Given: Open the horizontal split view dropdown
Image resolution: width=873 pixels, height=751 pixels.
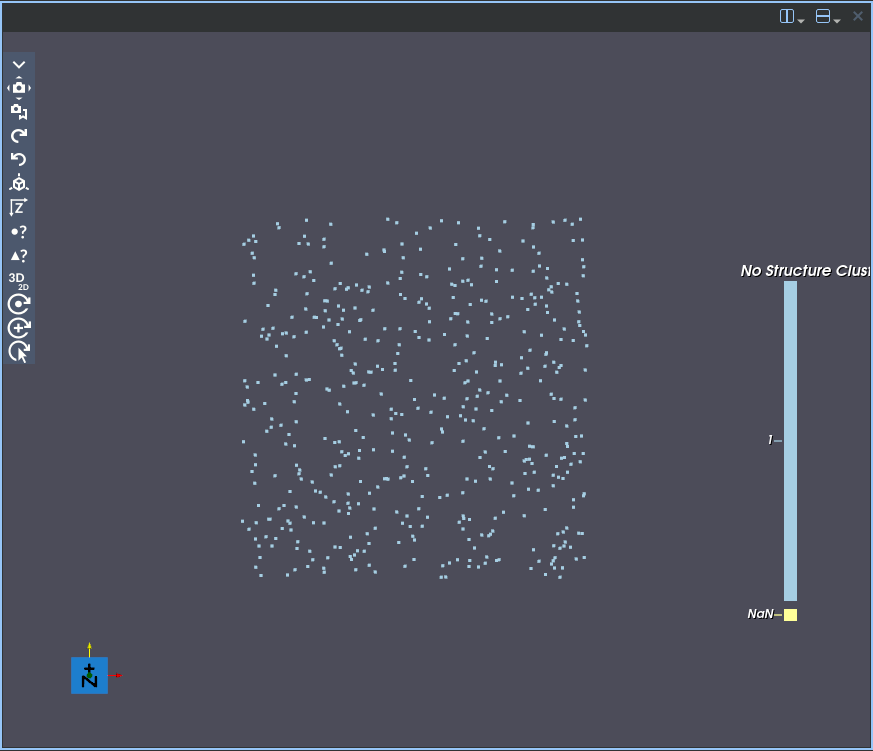Looking at the screenshot, I should pyautogui.click(x=836, y=18).
